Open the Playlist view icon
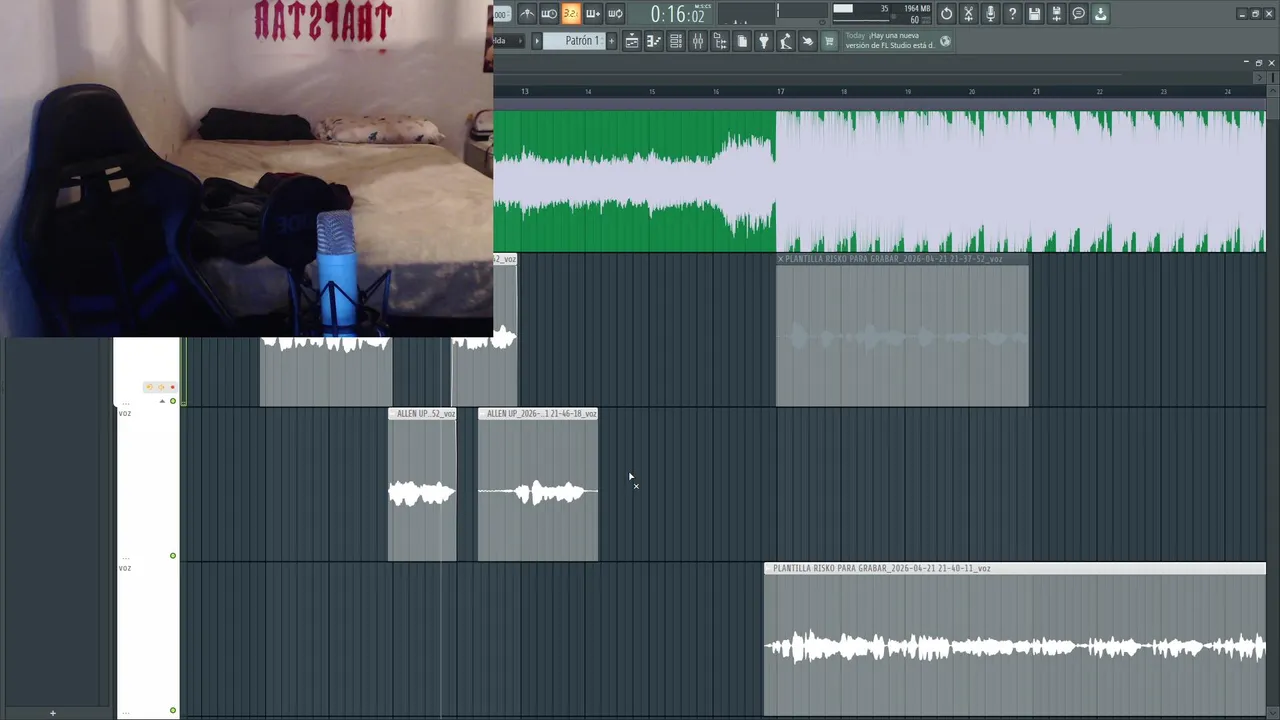Image resolution: width=1280 pixels, height=720 pixels. [632, 41]
